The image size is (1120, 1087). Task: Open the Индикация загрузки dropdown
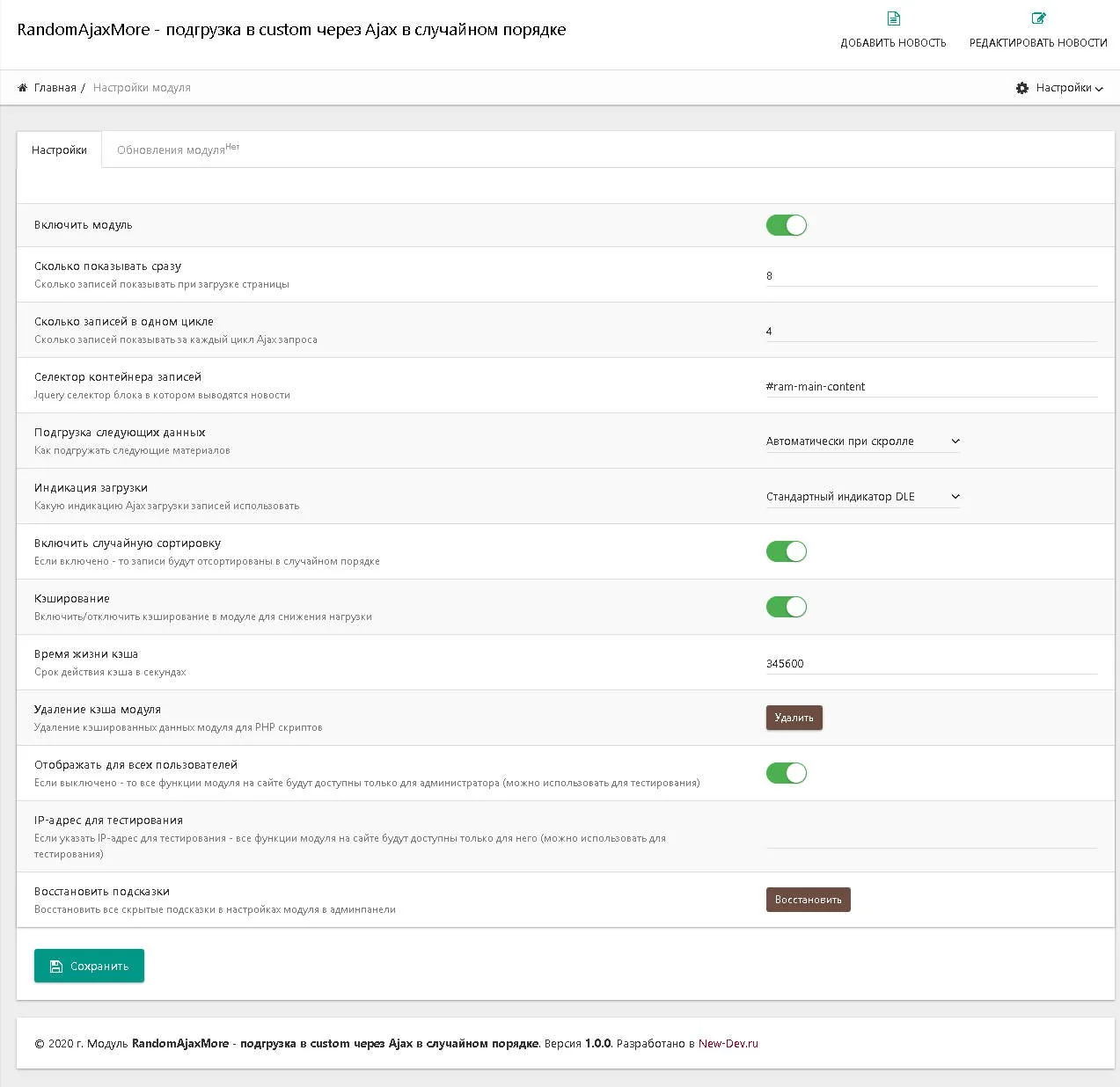[x=863, y=497]
